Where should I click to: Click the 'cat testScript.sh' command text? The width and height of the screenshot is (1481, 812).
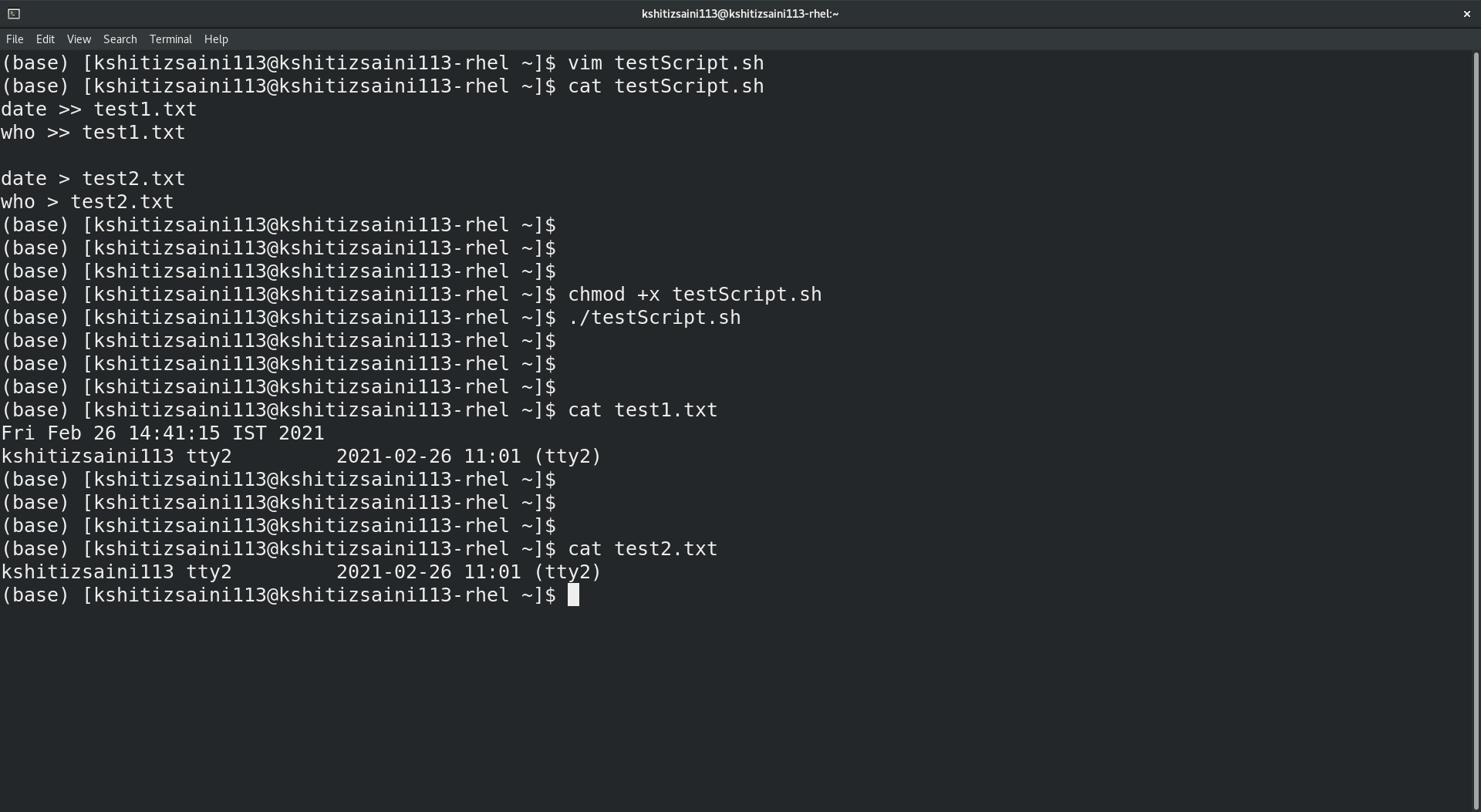click(665, 86)
